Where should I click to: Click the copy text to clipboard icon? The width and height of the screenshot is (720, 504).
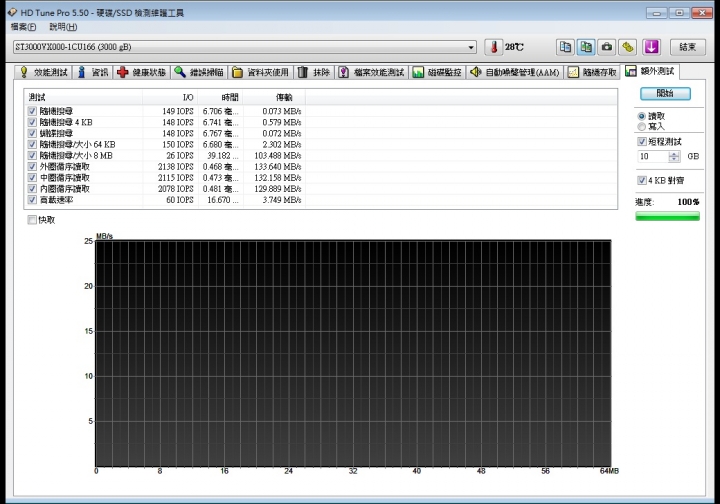point(566,47)
